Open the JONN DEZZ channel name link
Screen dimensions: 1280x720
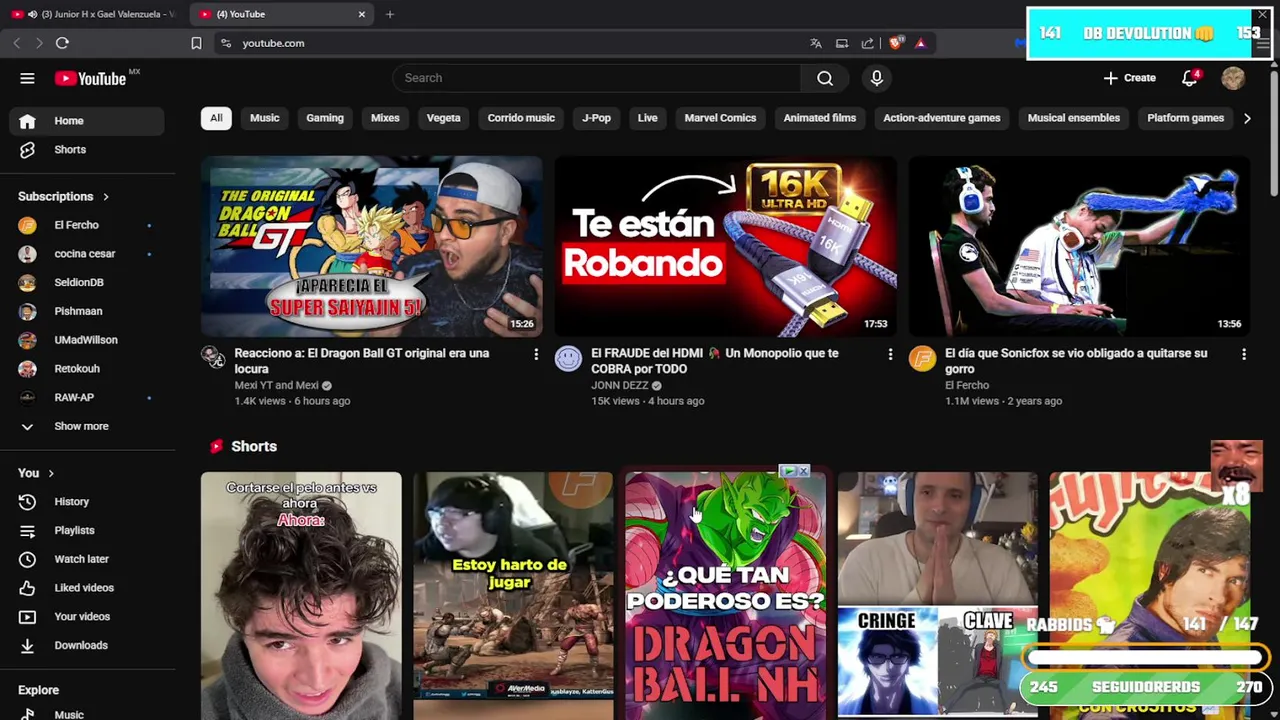619,385
